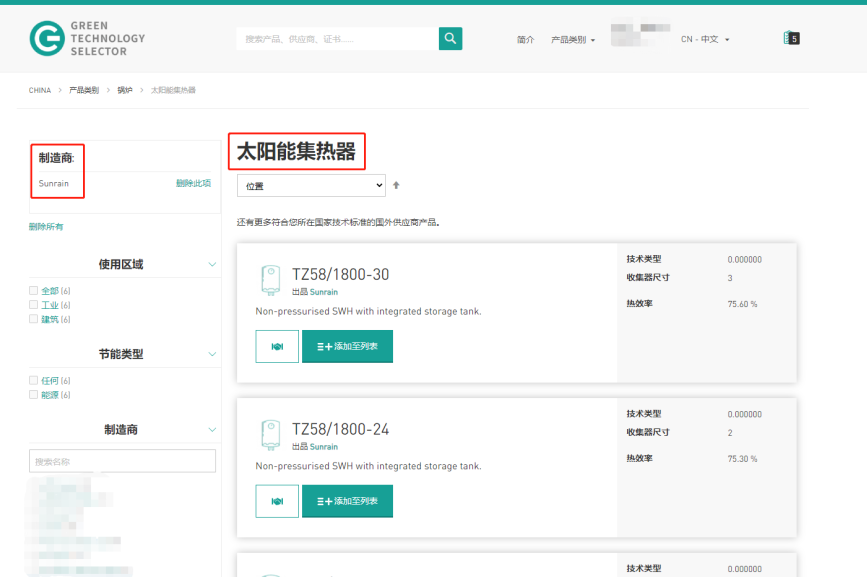
Task: Click the compare icon button for TZ58/1800-24
Action: coord(277,501)
